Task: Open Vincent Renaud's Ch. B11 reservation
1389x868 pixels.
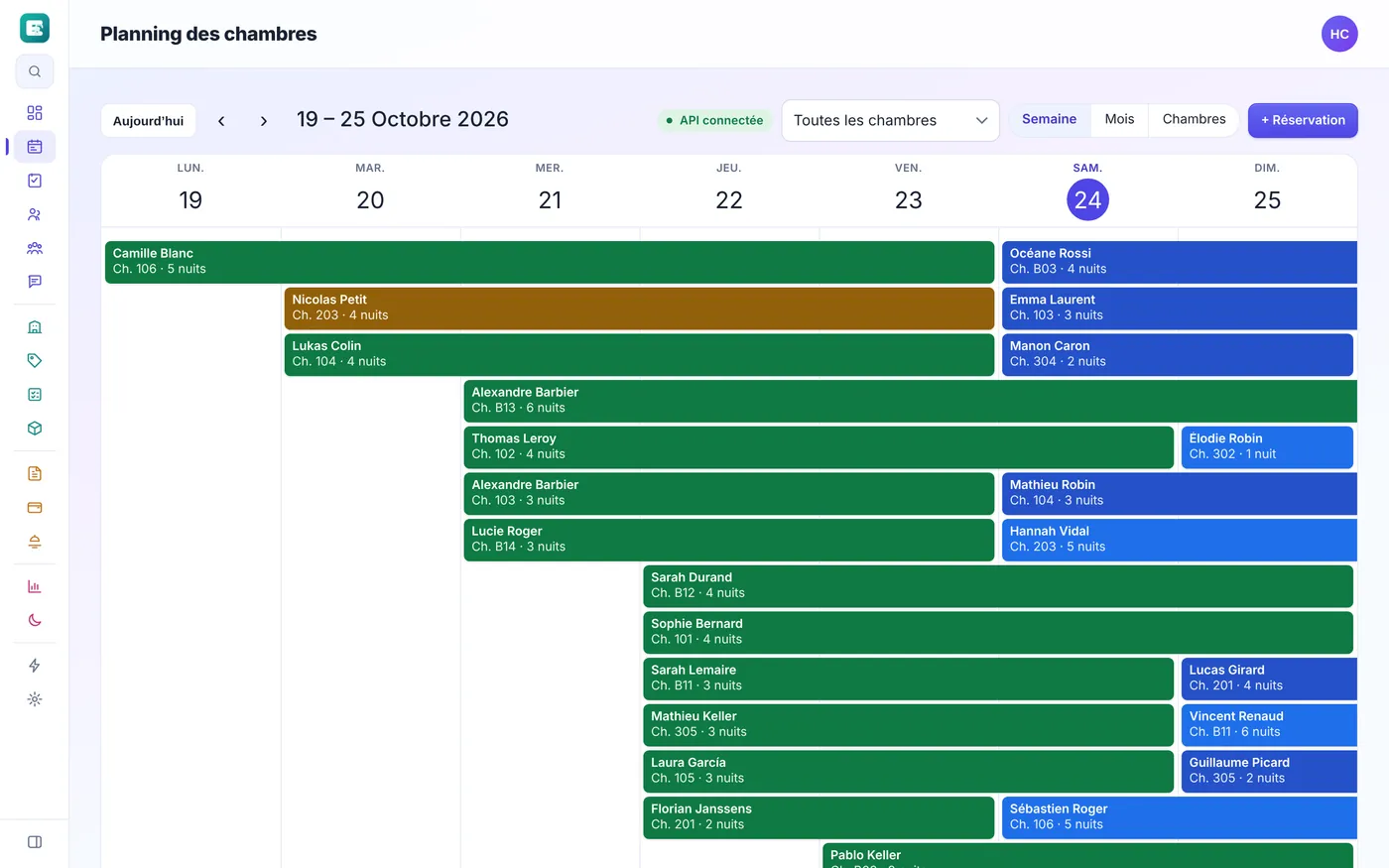Action: coord(1269,725)
